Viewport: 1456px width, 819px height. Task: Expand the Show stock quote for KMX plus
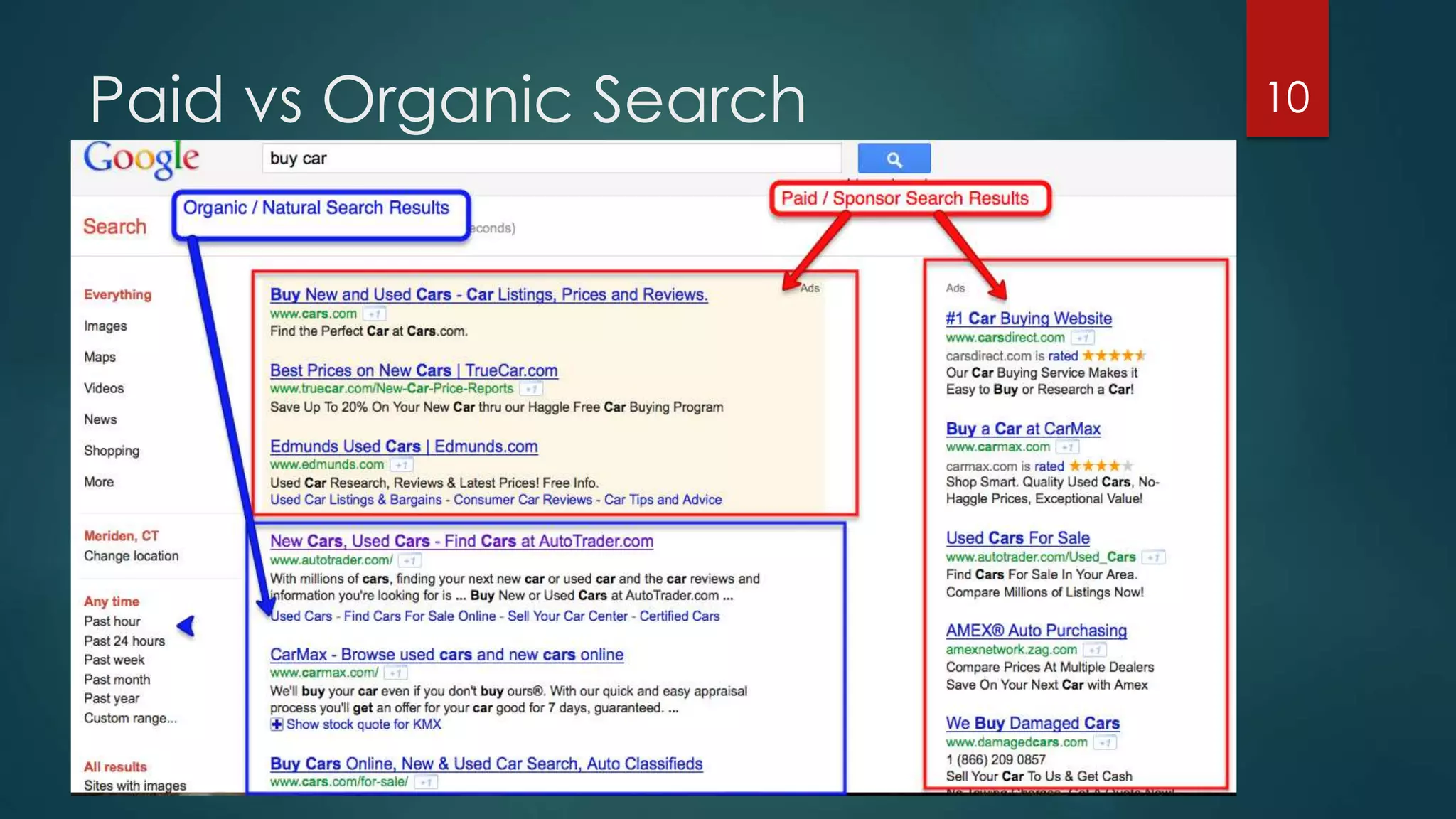point(277,724)
